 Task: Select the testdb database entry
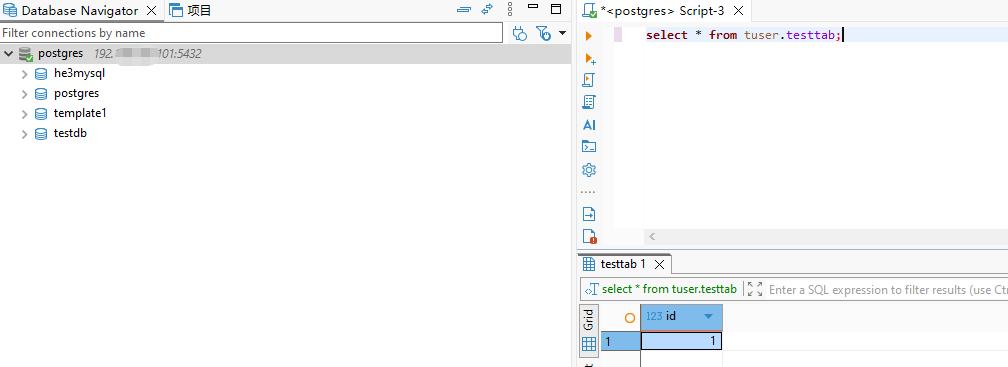(70, 134)
